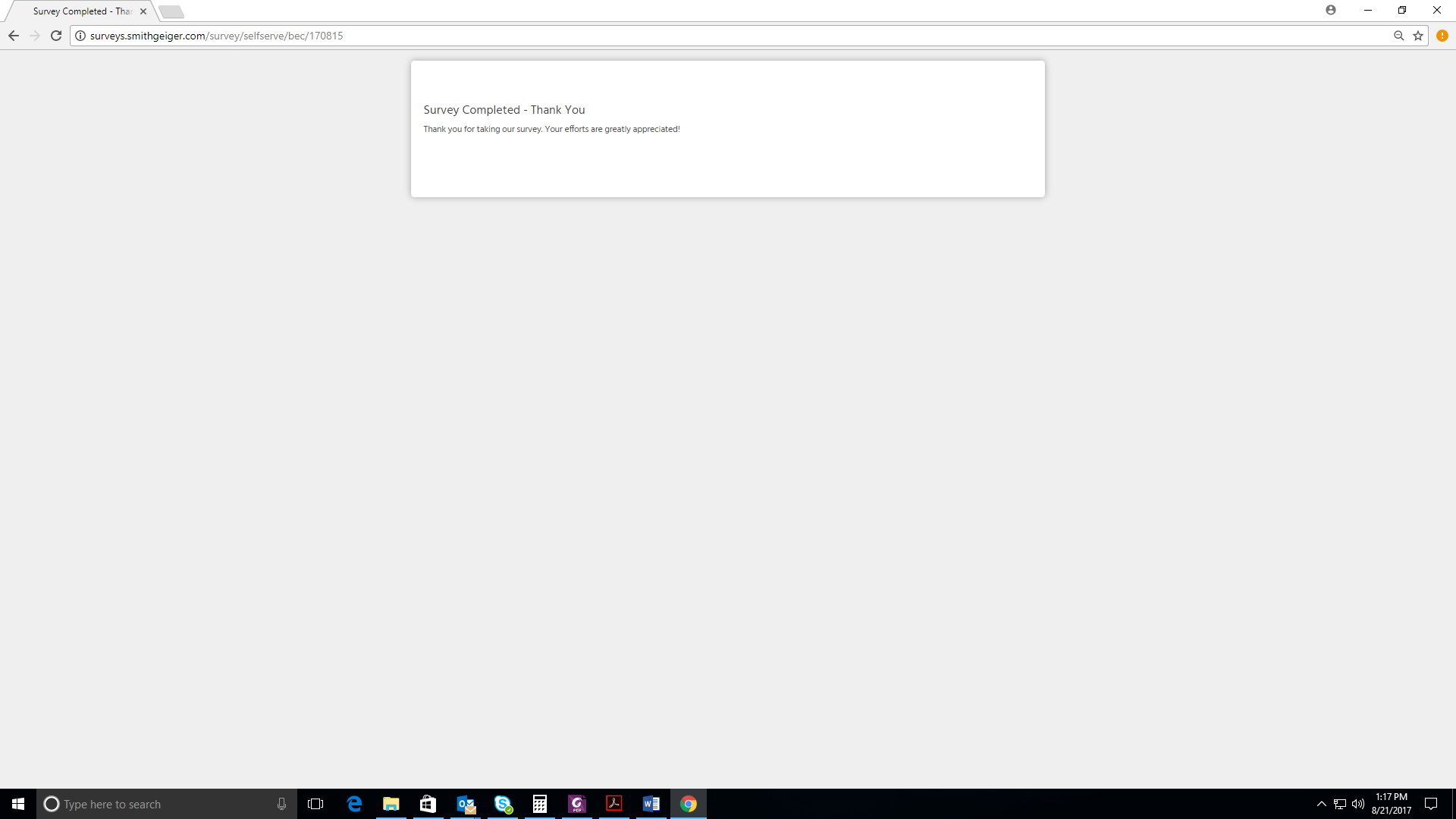Select the Survey Completed tab

[80, 11]
